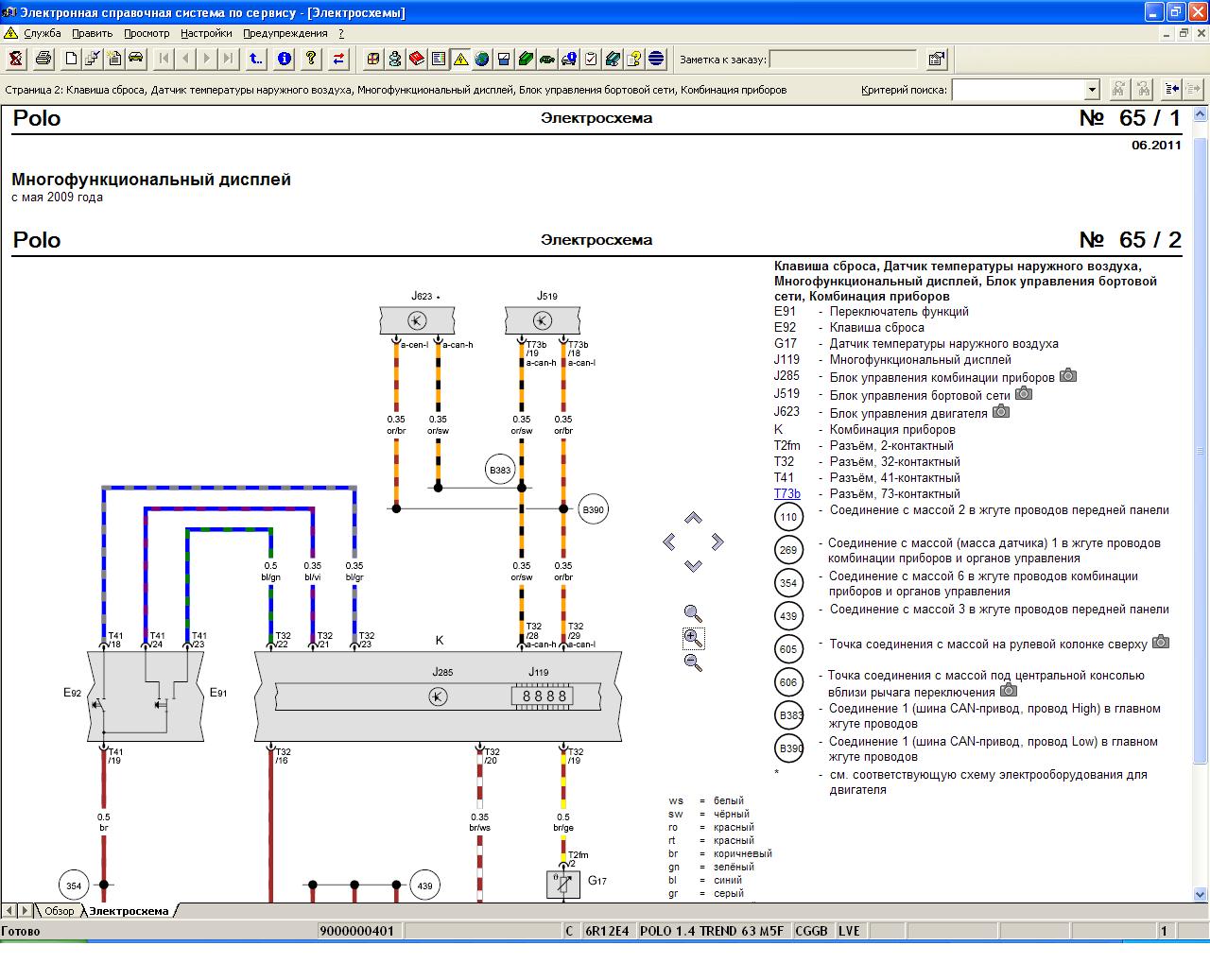Click the blue info circle toolbar icon
The height and width of the screenshot is (980, 1210).
point(284,60)
